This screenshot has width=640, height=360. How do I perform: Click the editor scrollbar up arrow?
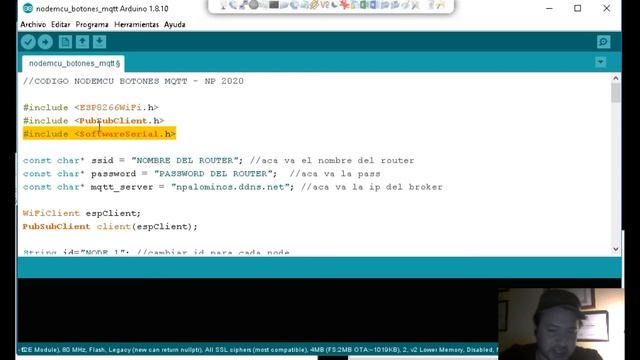(616, 78)
